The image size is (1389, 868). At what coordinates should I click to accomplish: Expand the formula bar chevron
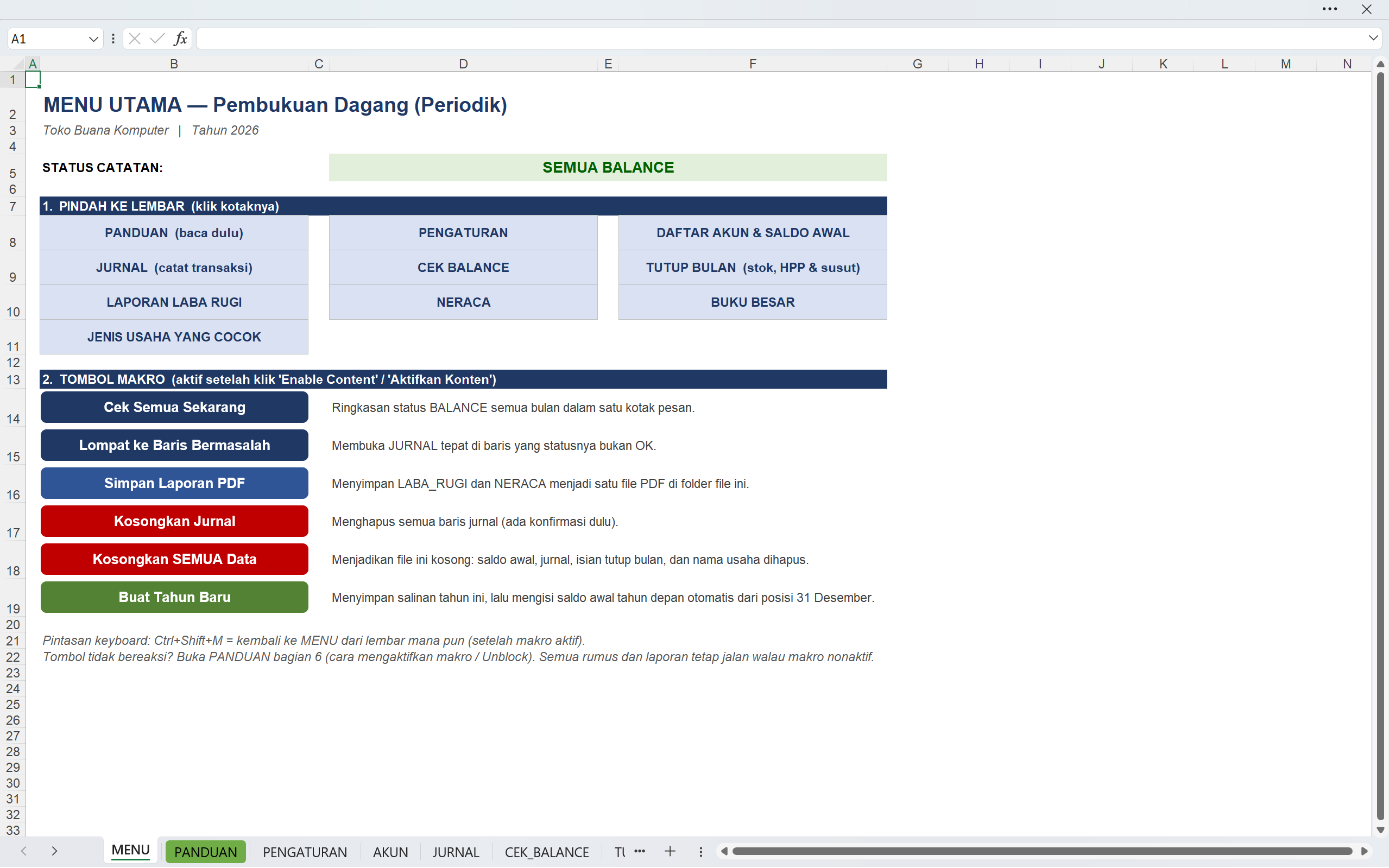(1373, 39)
